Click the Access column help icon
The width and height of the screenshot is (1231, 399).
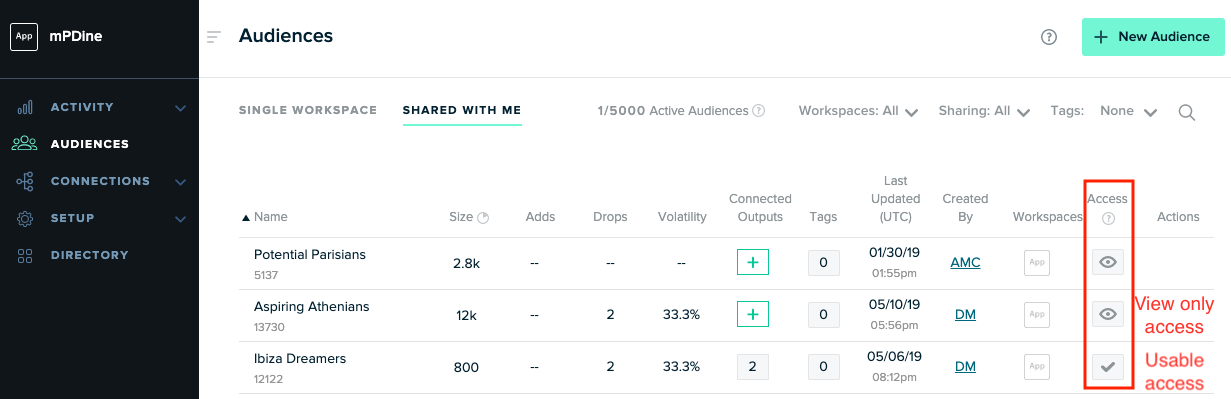pos(1108,218)
